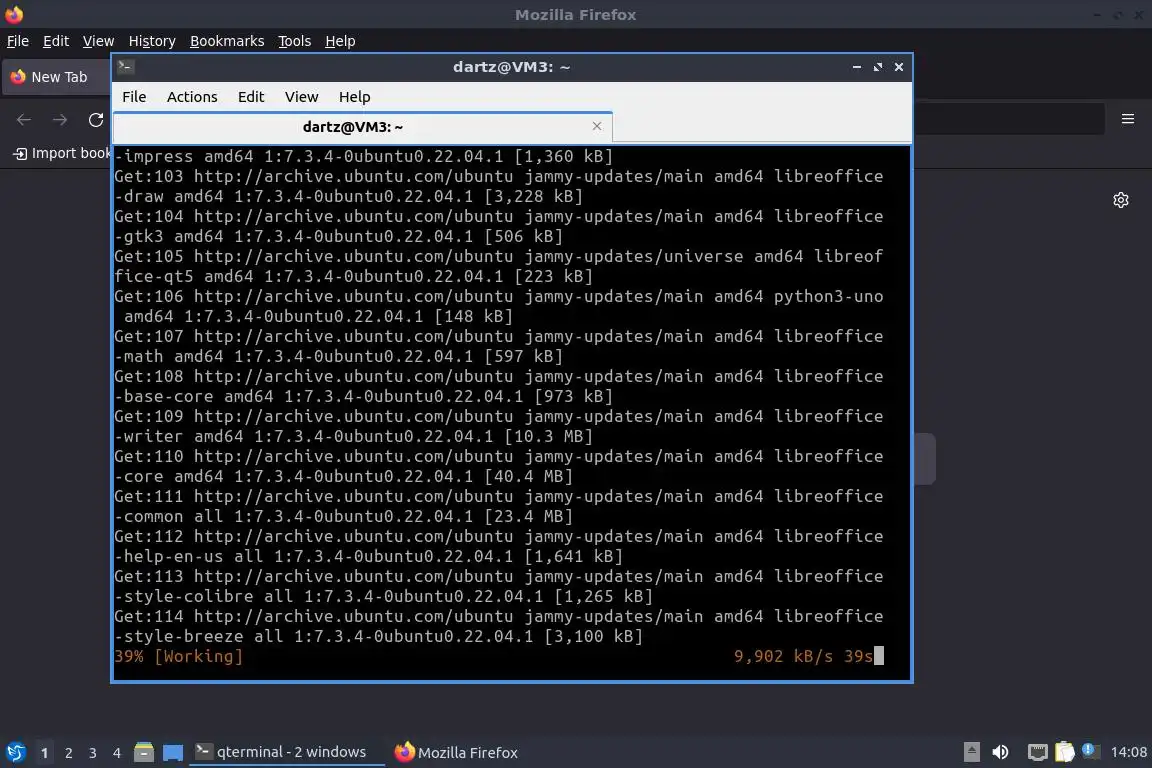Image resolution: width=1152 pixels, height=768 pixels.
Task: Click the Firefox logo in title bar
Action: tap(14, 14)
